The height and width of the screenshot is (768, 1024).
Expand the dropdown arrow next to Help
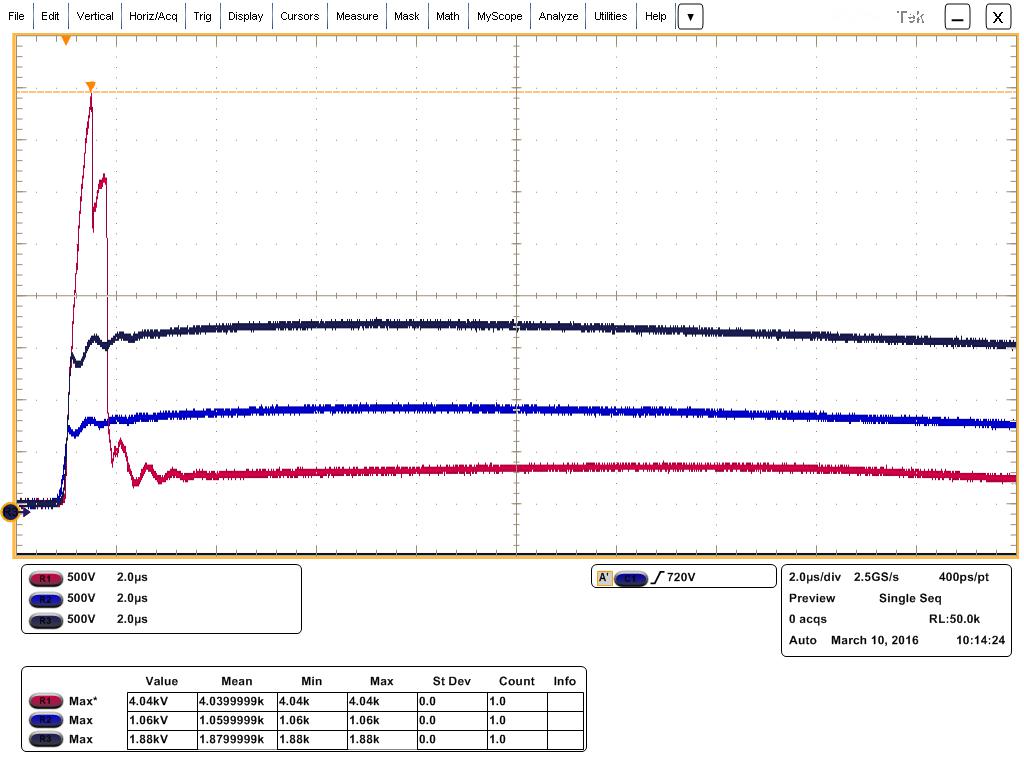tap(690, 16)
